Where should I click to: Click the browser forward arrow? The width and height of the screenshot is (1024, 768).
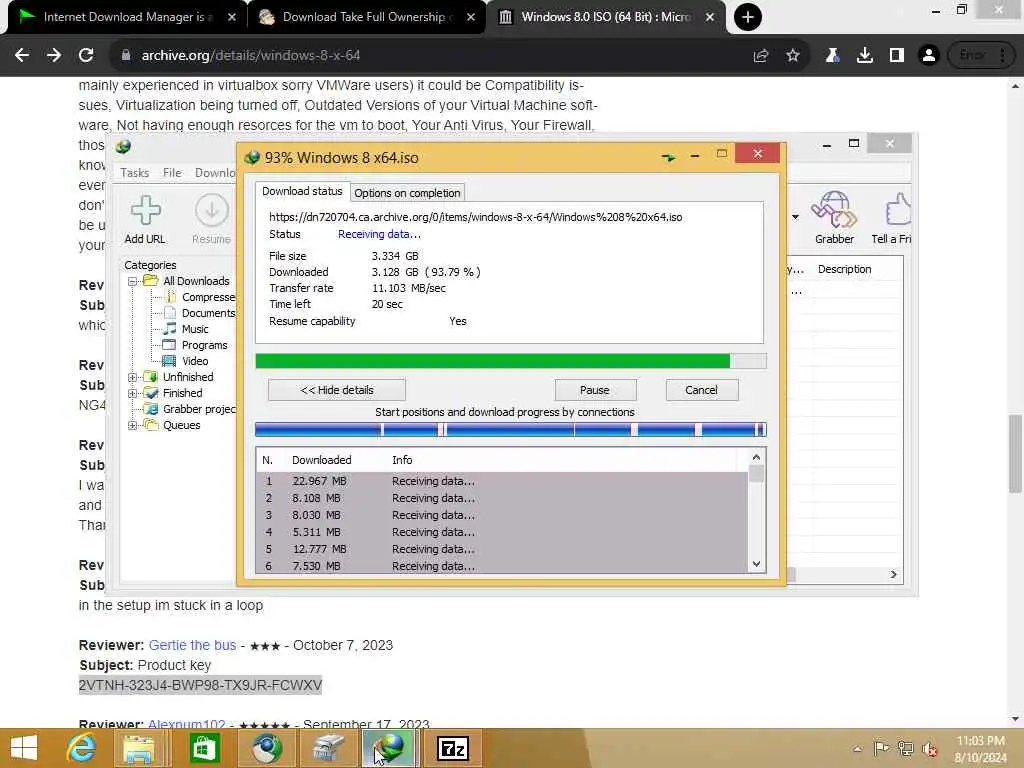point(54,56)
